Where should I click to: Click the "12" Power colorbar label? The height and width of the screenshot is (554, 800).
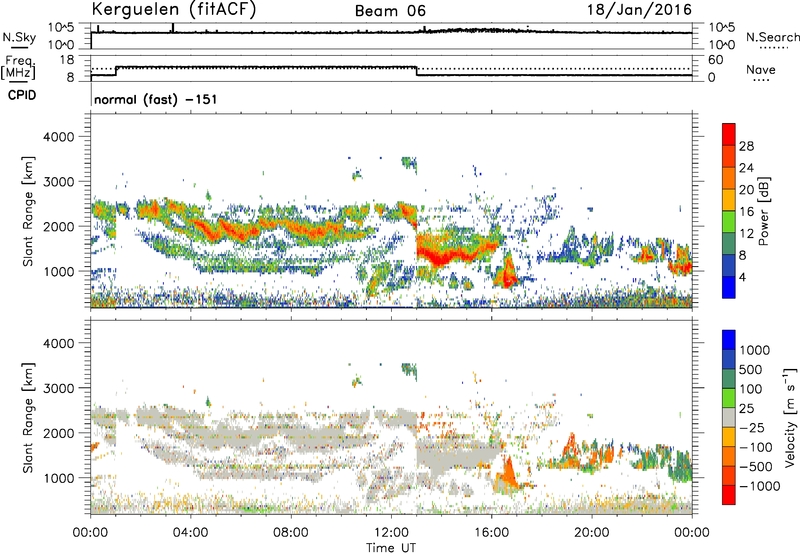[746, 234]
